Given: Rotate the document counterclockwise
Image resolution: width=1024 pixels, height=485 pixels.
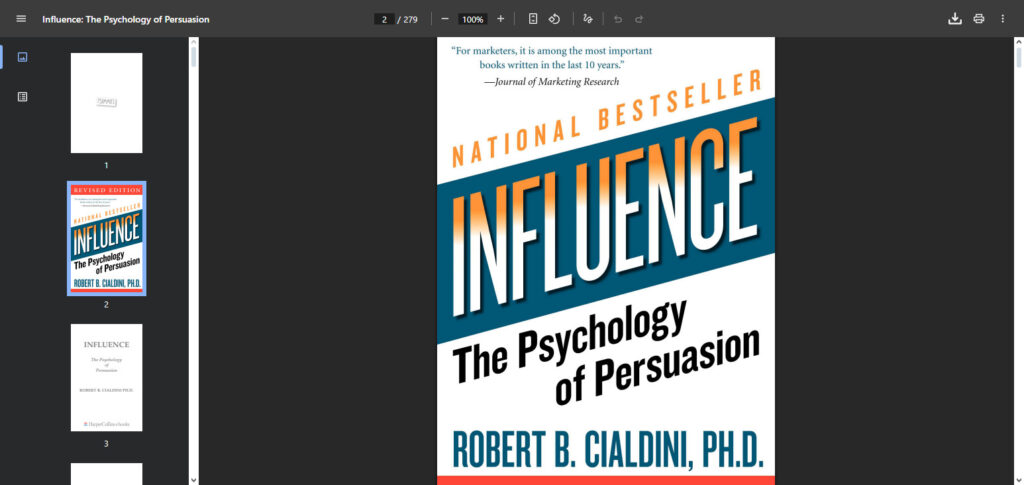Looking at the screenshot, I should coord(554,19).
